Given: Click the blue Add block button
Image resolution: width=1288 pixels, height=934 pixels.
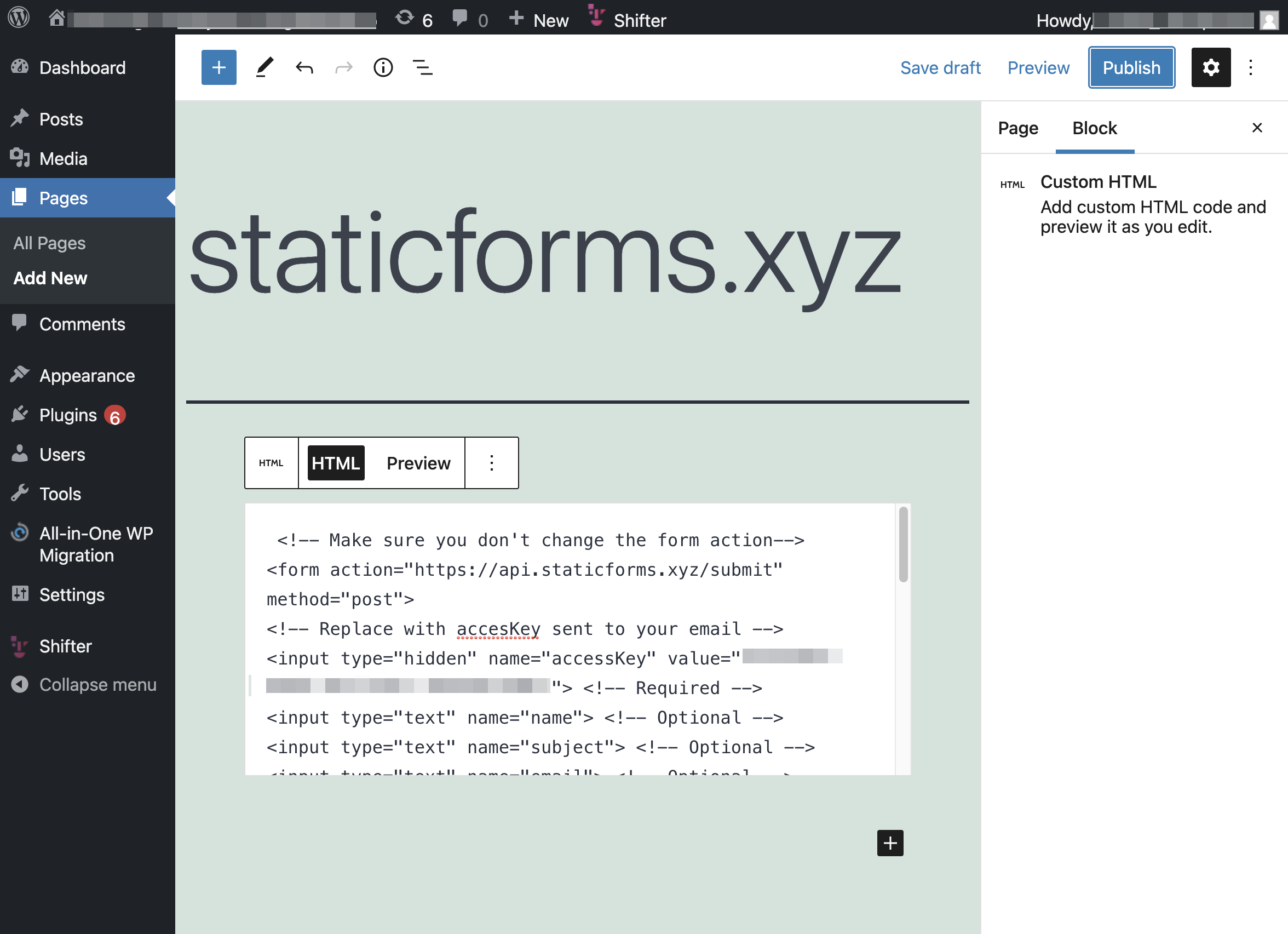Looking at the screenshot, I should (x=219, y=67).
